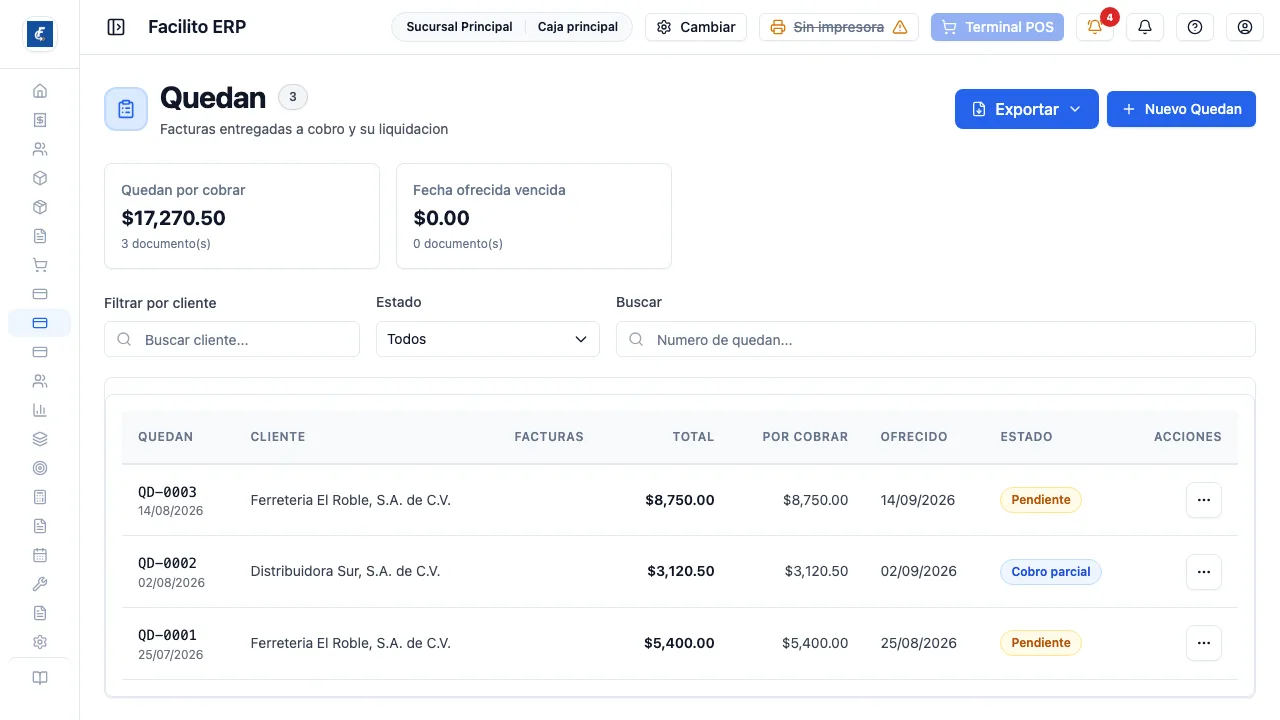Focus the Buscar cliente input field
1280x720 pixels.
(232, 339)
